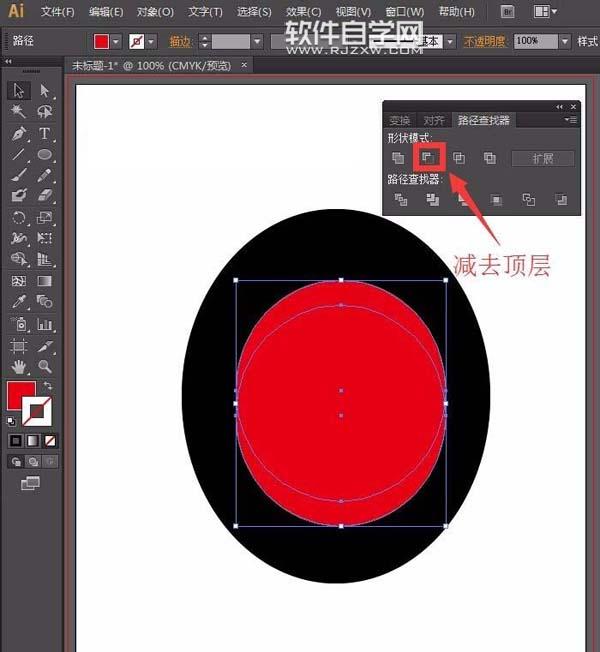Click Trim pathfinder icon
This screenshot has height=652, width=600.
tap(433, 200)
